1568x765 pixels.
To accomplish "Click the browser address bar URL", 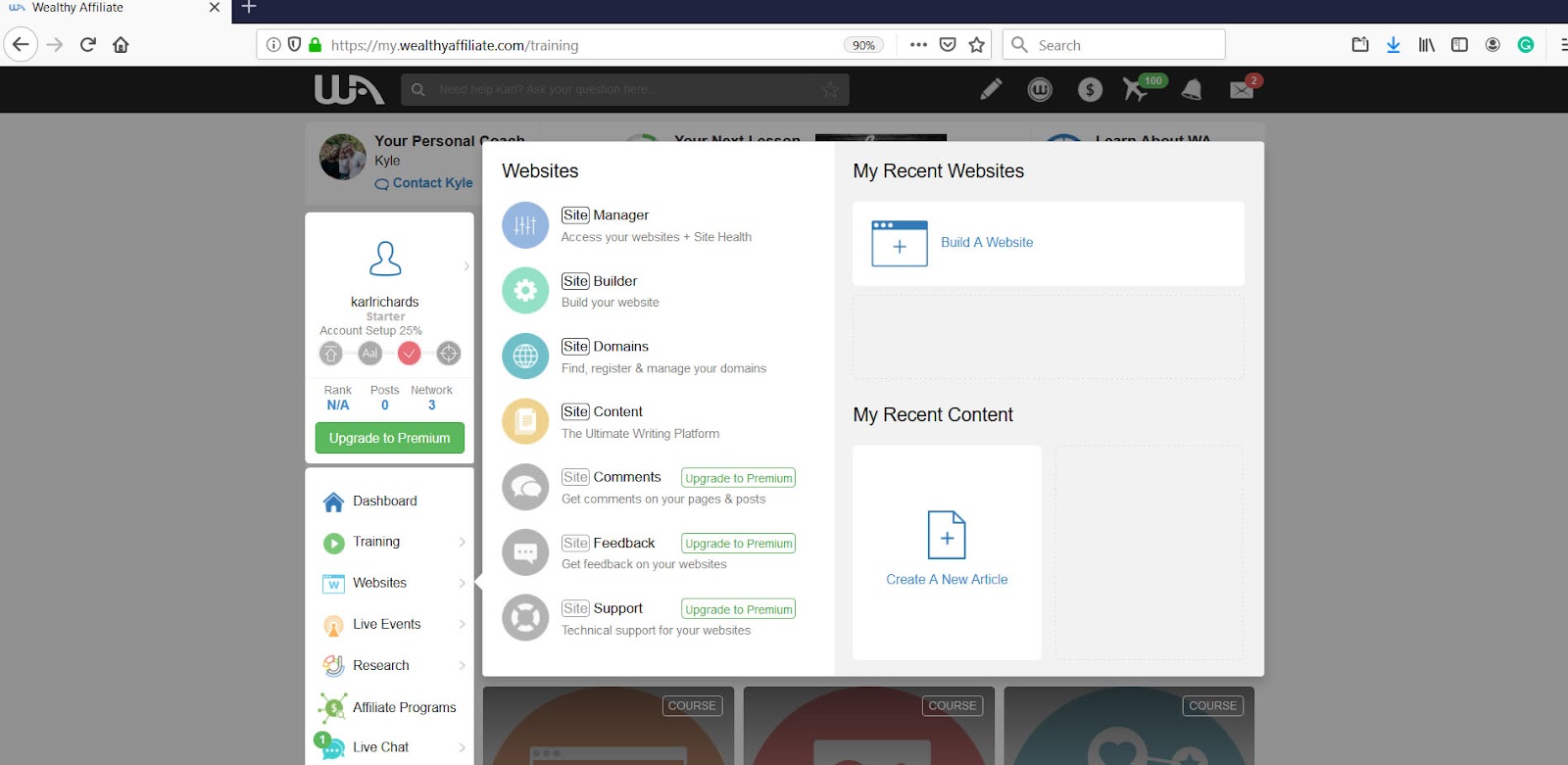I will pos(455,45).
